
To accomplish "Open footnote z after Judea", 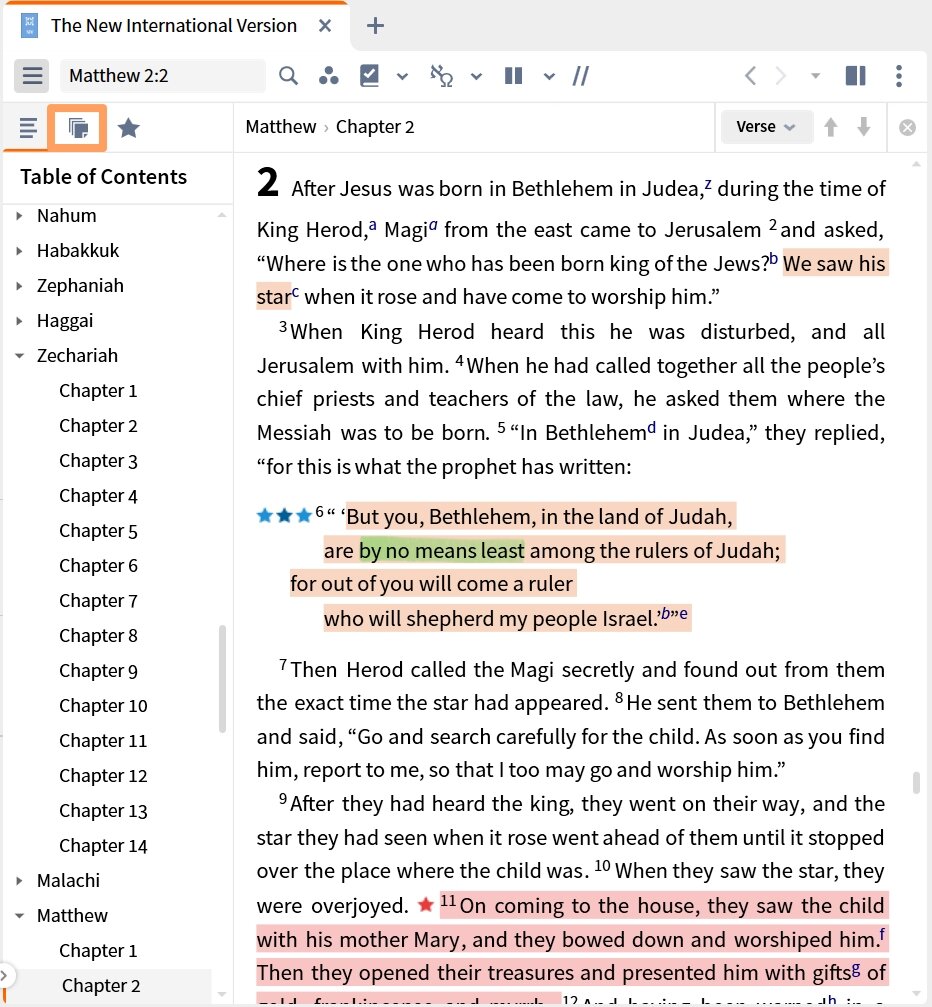I will tap(708, 184).
